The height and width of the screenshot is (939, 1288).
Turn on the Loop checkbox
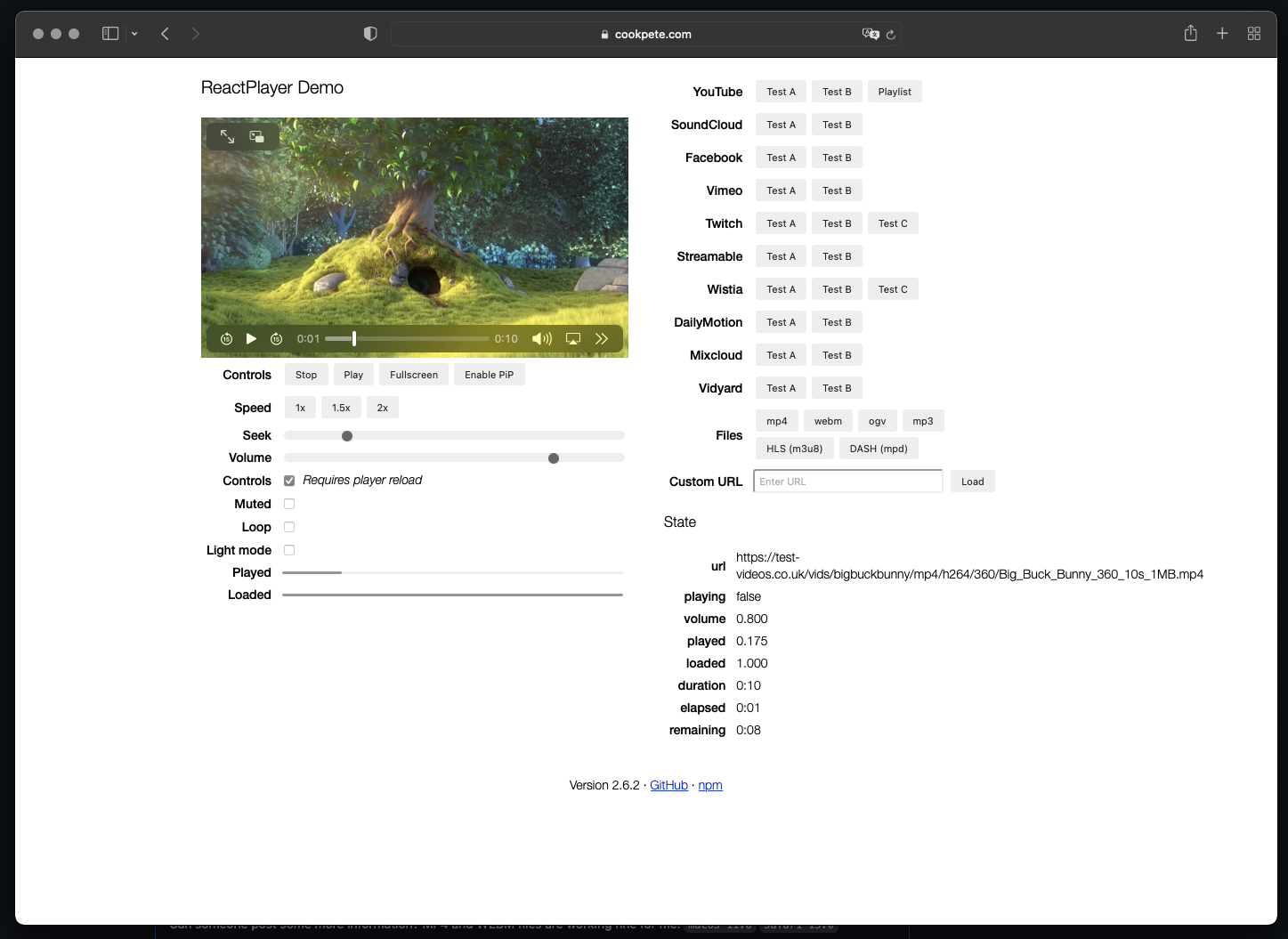coord(289,527)
